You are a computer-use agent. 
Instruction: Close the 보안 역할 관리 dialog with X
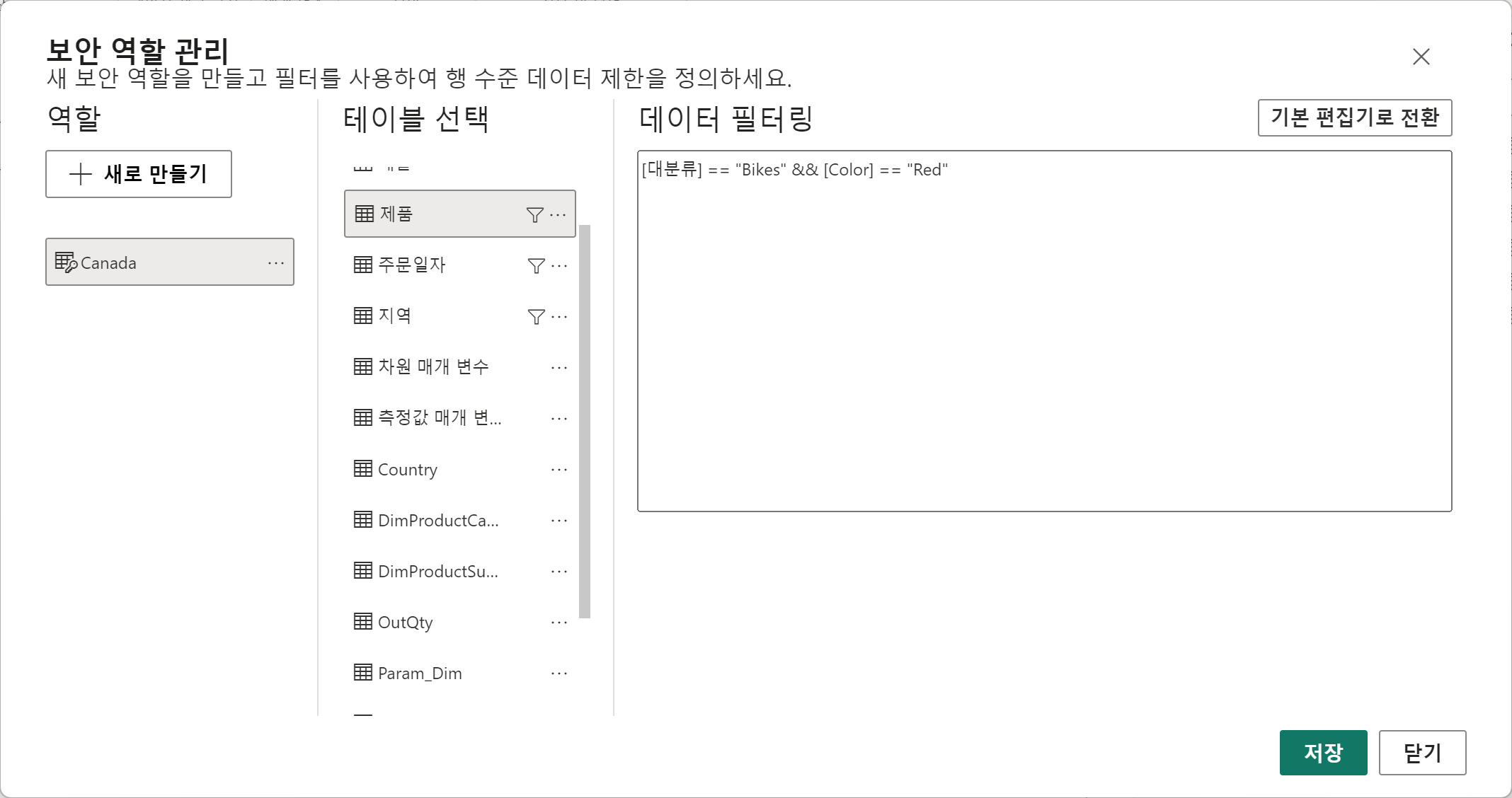coord(1421,57)
